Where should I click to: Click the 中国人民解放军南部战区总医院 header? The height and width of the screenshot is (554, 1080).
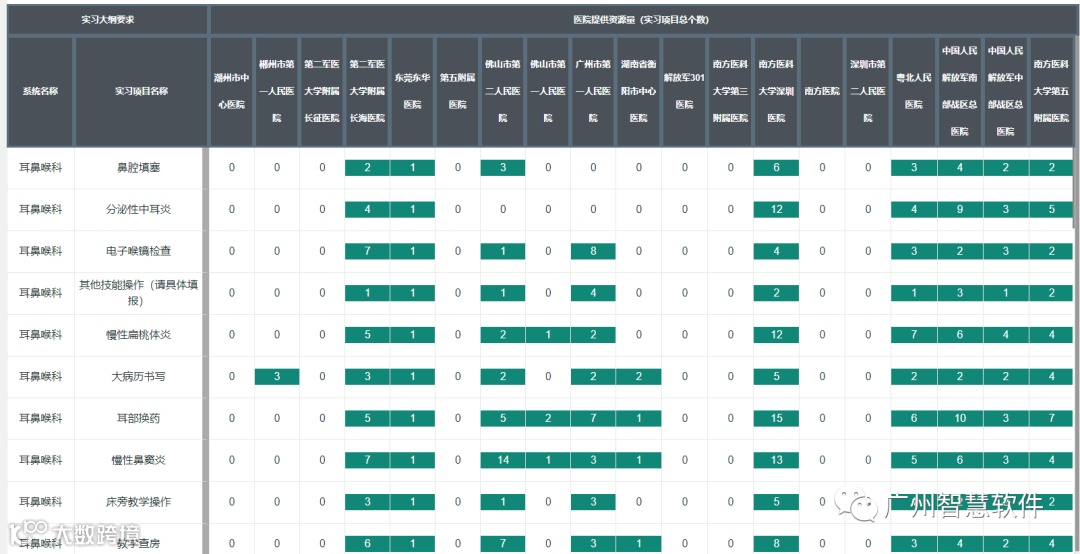click(959, 91)
